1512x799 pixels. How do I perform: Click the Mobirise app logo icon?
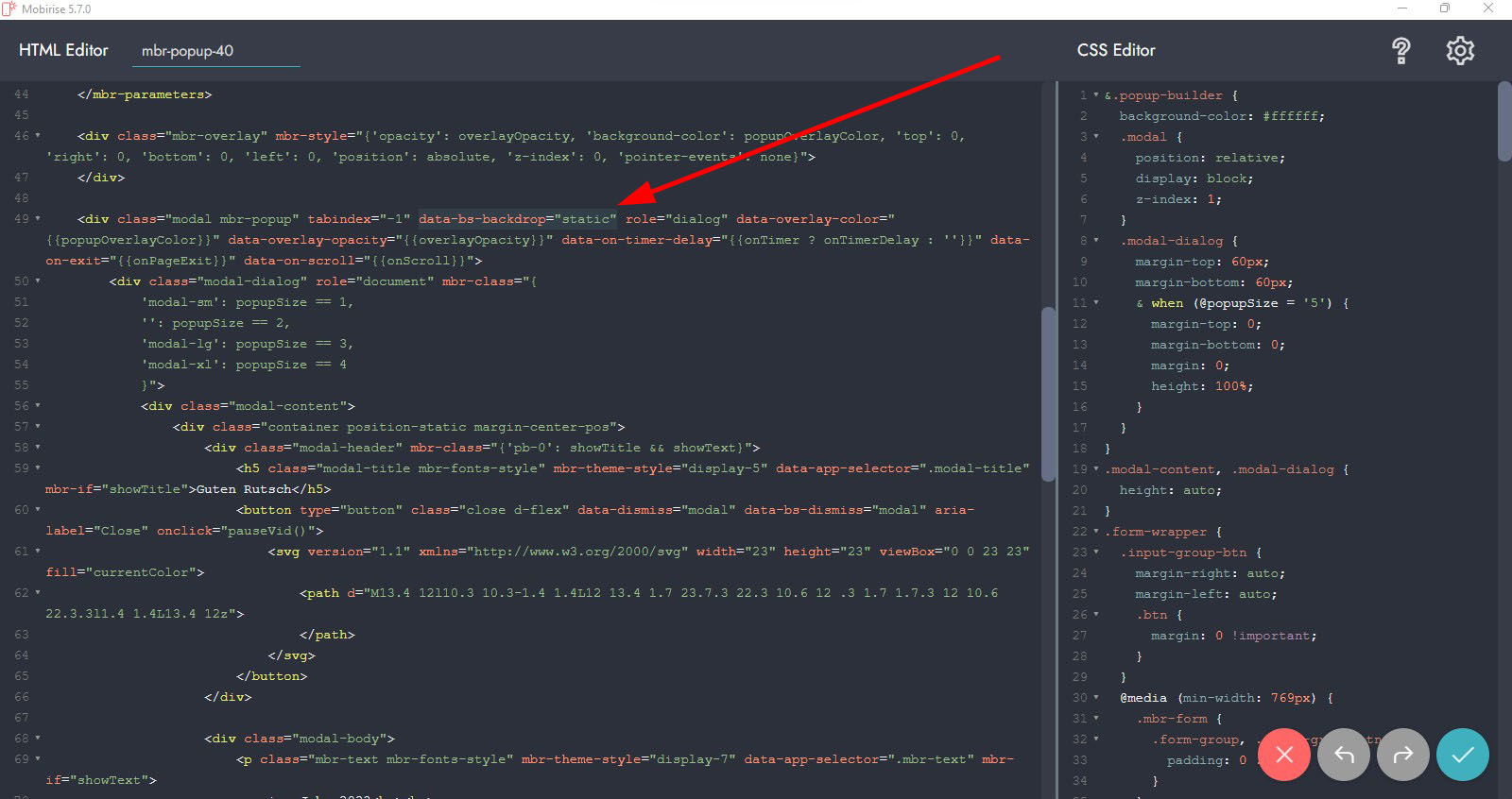[9, 8]
